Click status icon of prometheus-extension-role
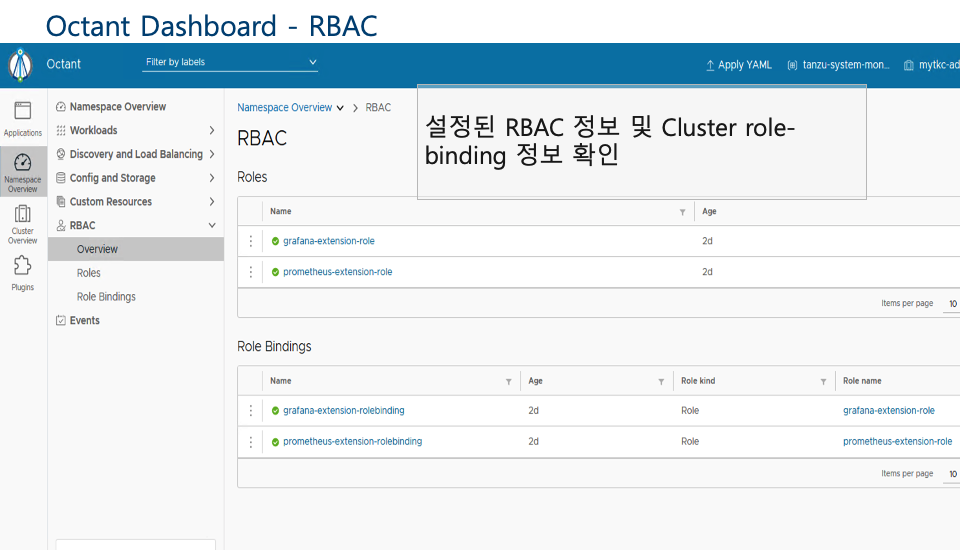The width and height of the screenshot is (960, 550). (275, 272)
